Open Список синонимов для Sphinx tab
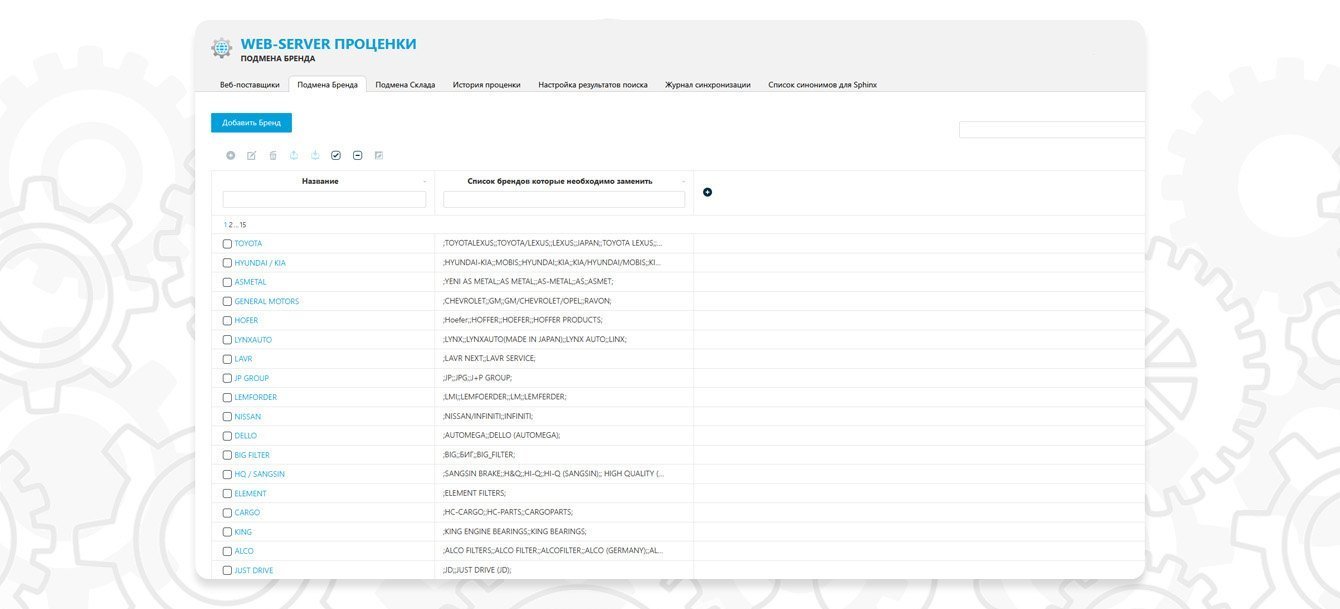 (822, 85)
